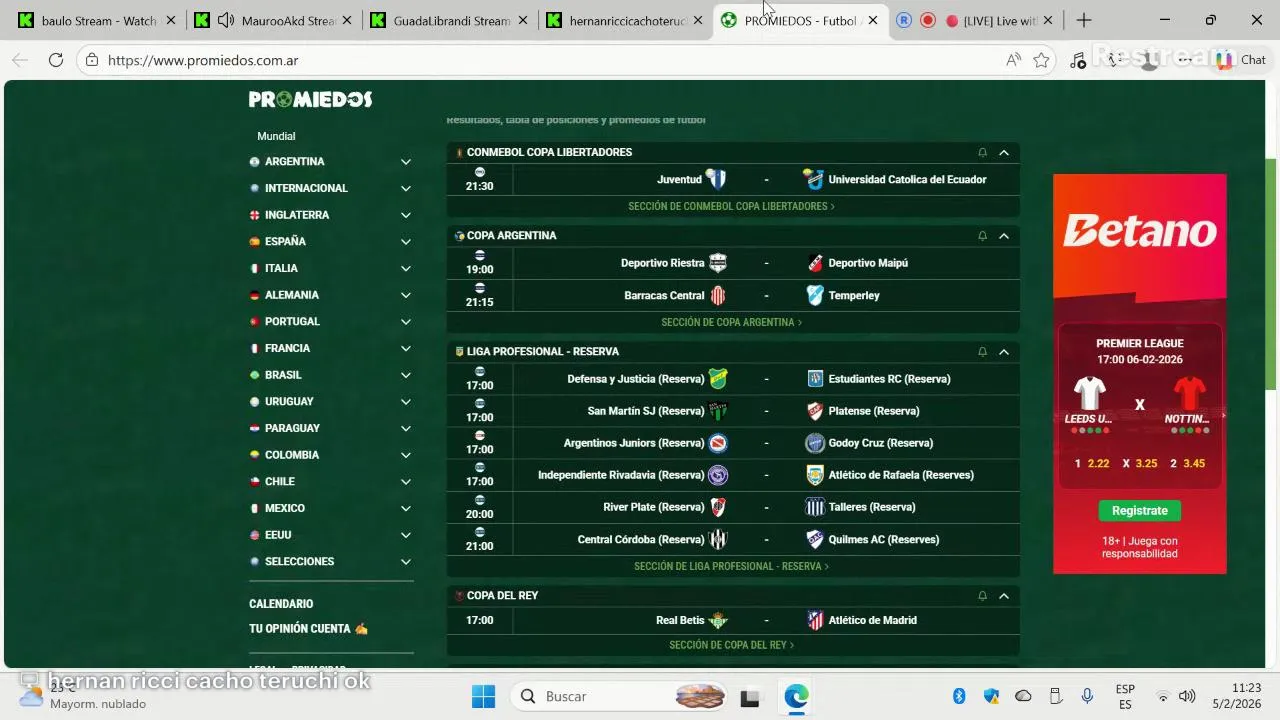
Task: Click Atlético de Madrid crest
Action: [815, 620]
